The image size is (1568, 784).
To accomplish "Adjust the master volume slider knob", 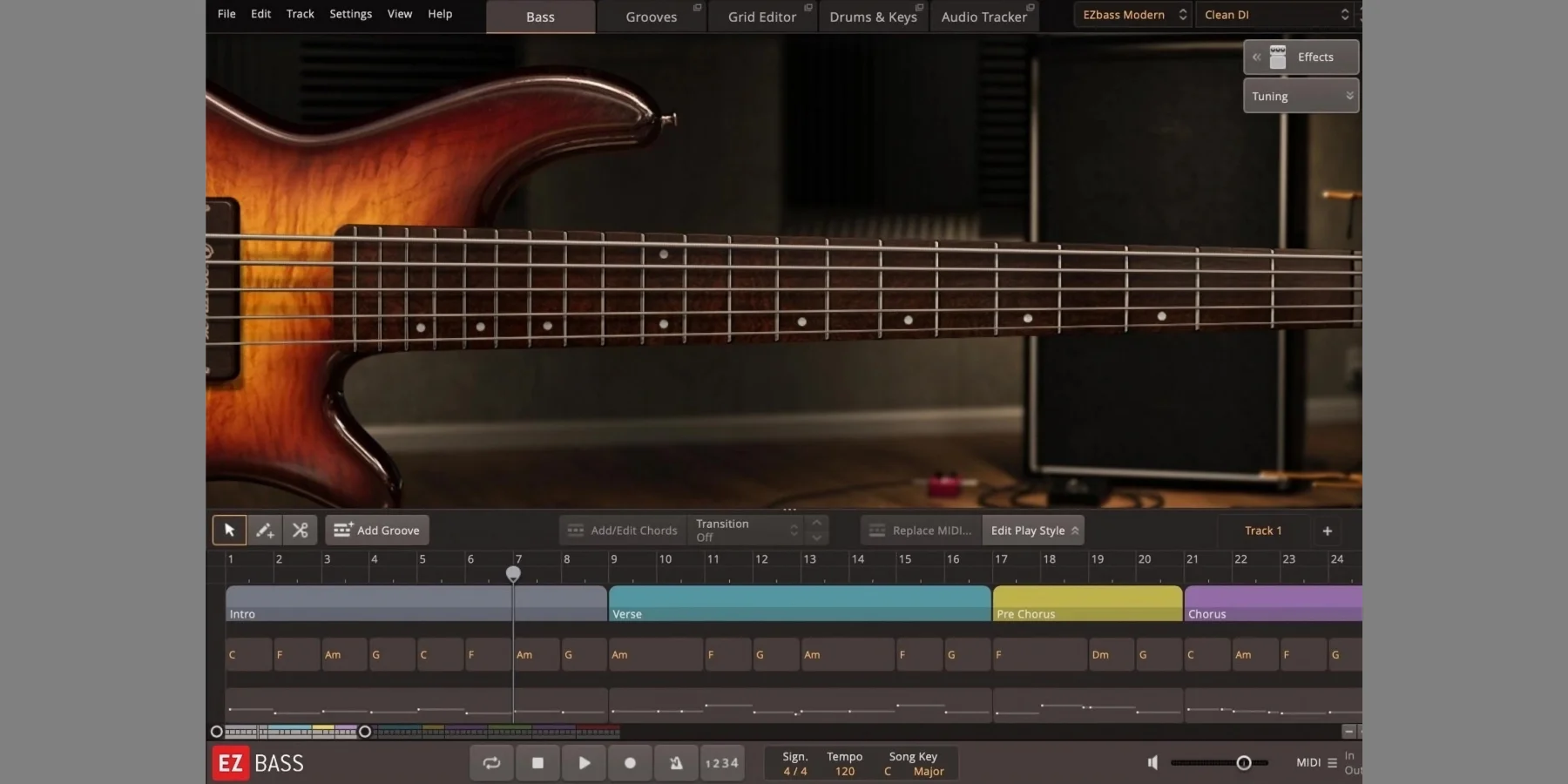I will [1244, 763].
